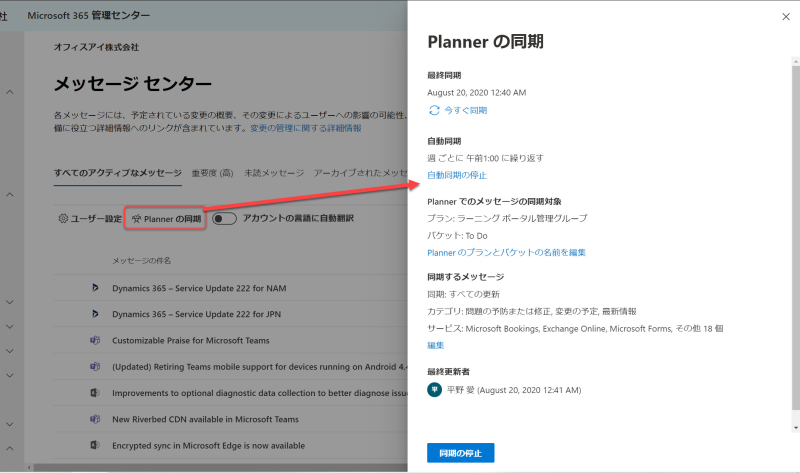Click Teams icon beside Retiring Teams mobile support
This screenshot has width=800, height=473.
click(x=95, y=366)
